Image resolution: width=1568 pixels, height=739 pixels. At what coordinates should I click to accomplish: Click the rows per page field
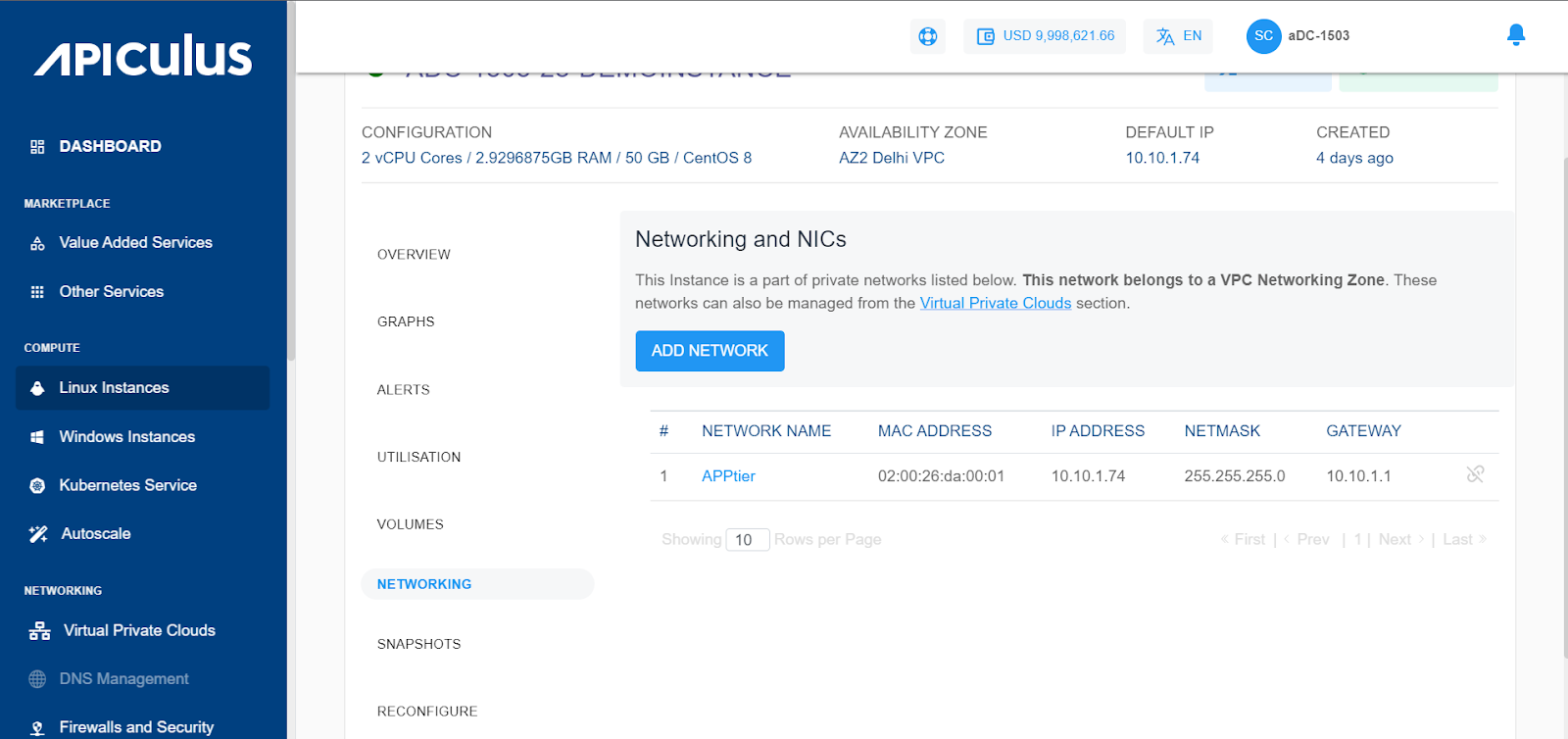748,540
